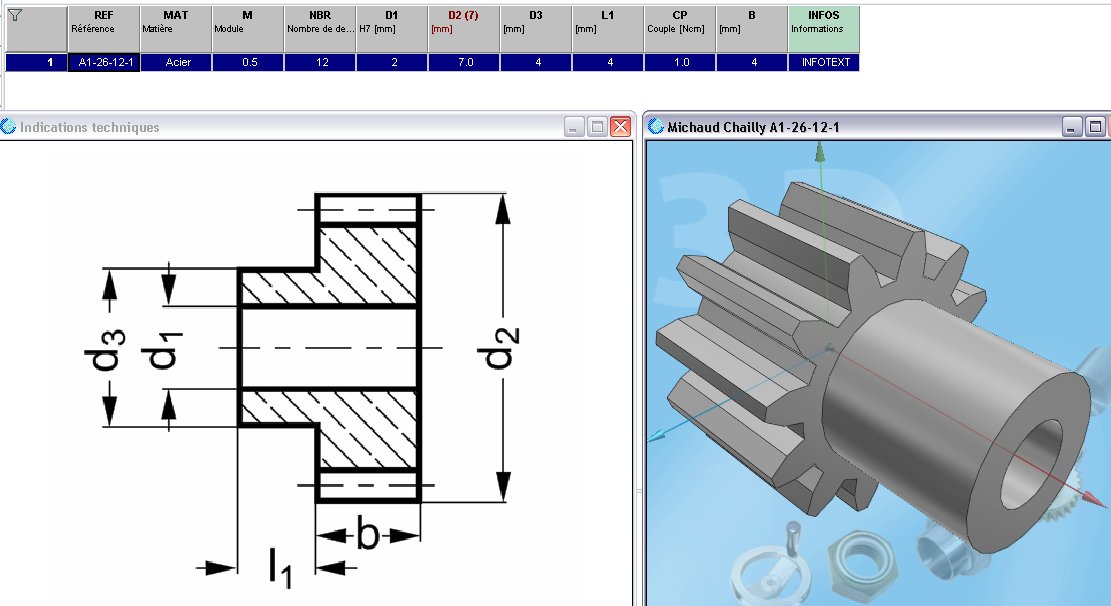Click the filter funnel icon in table header
The height and width of the screenshot is (606, 1111).
[x=14, y=16]
